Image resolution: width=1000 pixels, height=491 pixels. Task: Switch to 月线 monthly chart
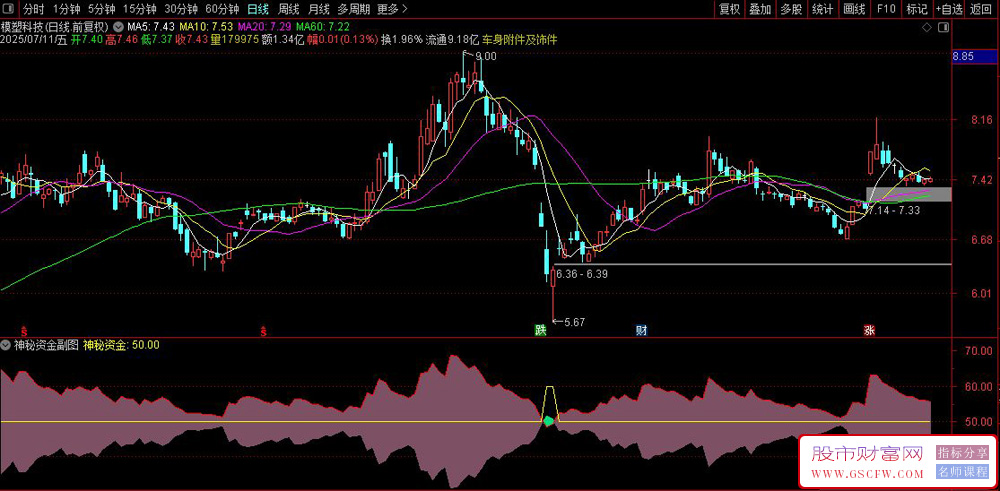coord(318,9)
